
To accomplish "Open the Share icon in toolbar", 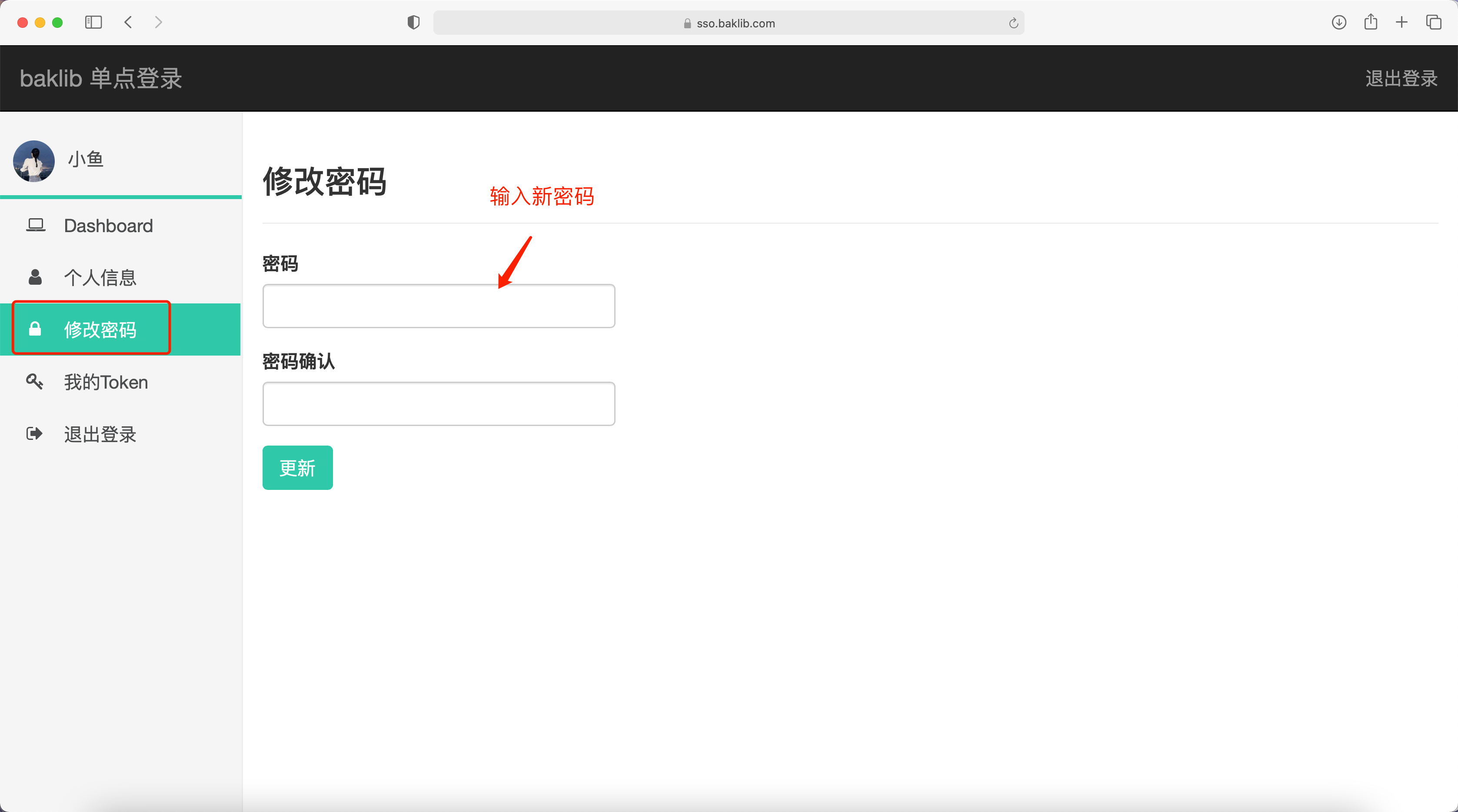I will point(1370,22).
